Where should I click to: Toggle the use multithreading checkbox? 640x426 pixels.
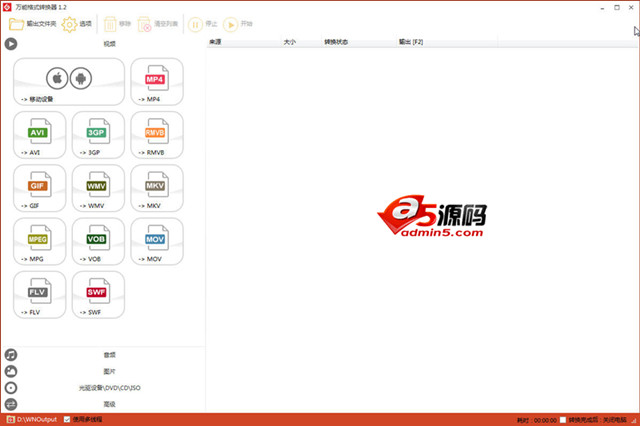coord(68,419)
